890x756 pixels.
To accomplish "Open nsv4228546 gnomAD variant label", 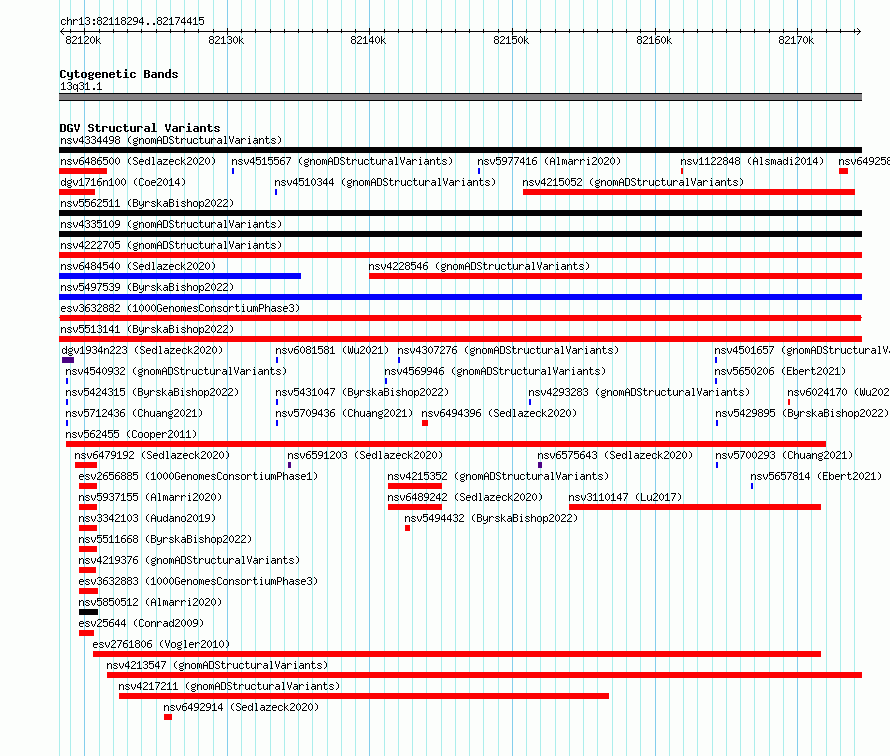I will [479, 266].
